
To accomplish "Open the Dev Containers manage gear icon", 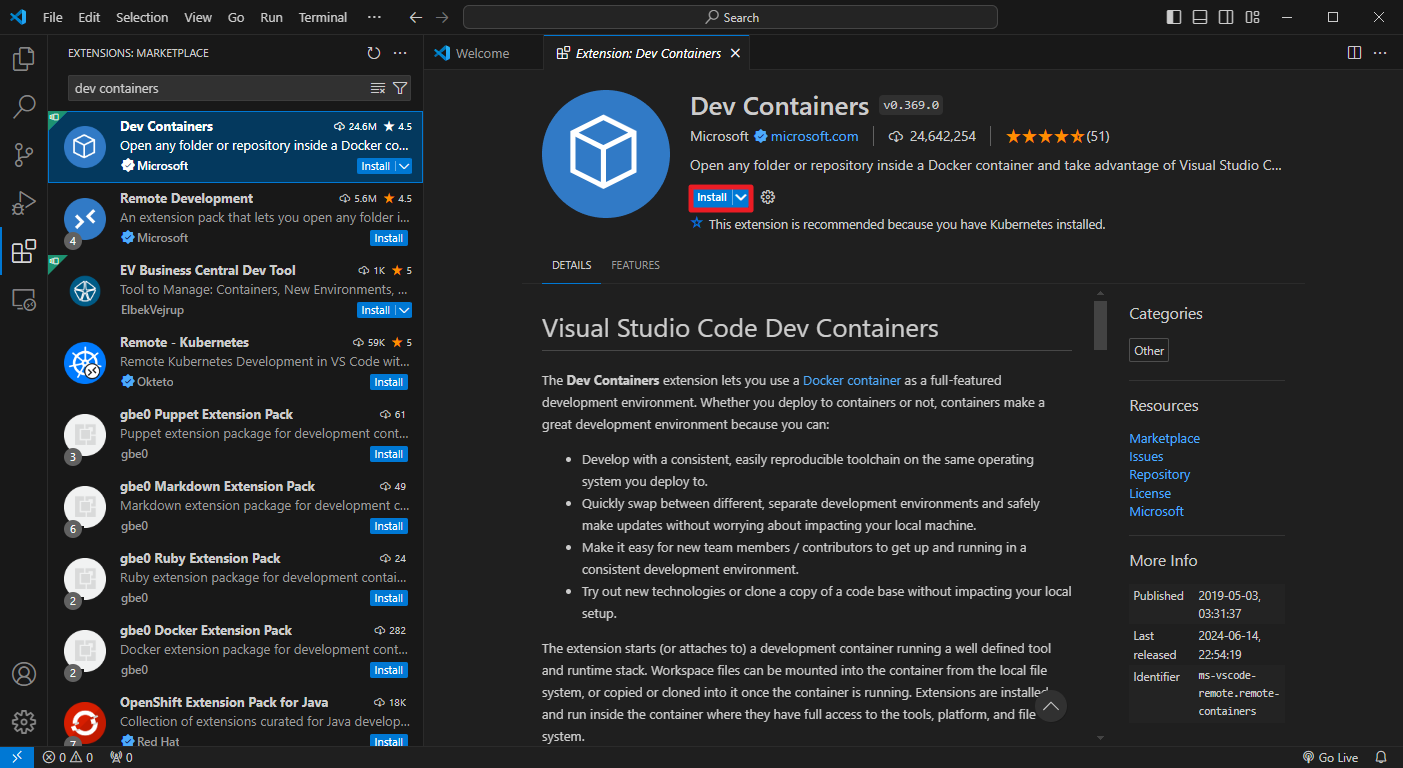I will [x=768, y=197].
